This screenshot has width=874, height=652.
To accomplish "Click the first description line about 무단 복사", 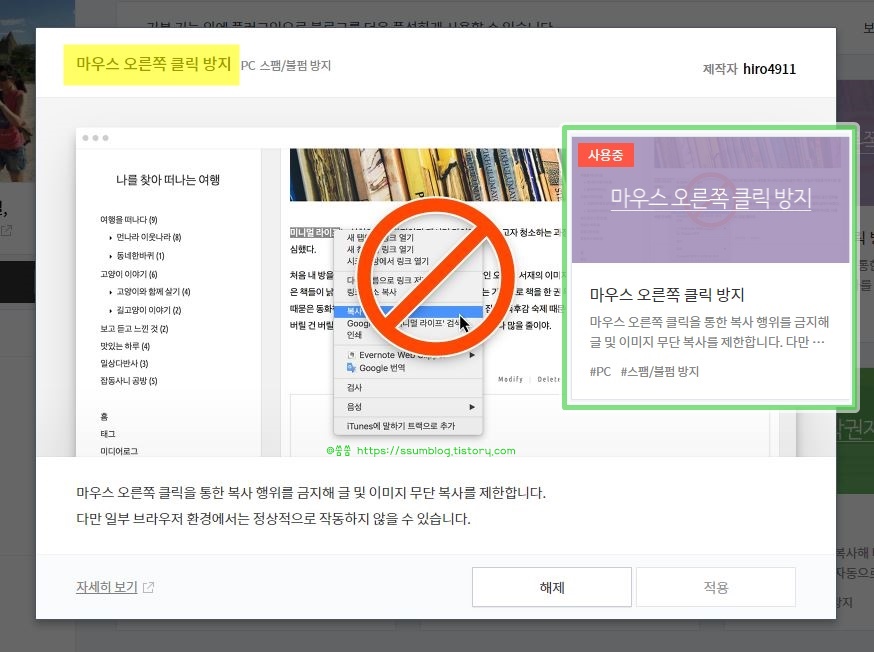I will (x=310, y=493).
